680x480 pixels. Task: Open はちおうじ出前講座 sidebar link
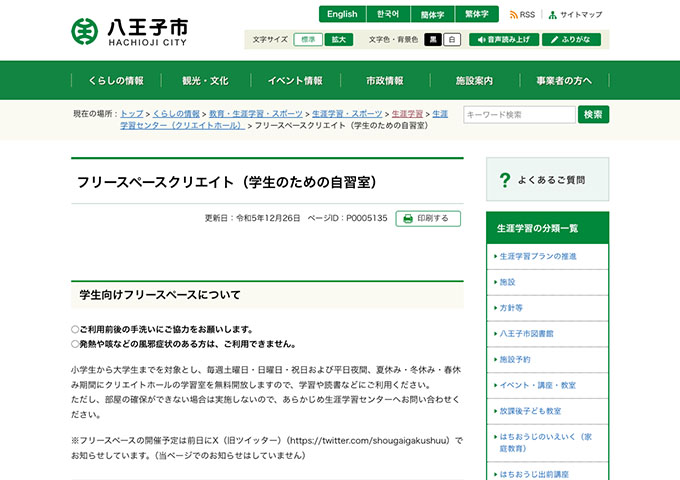[534, 475]
